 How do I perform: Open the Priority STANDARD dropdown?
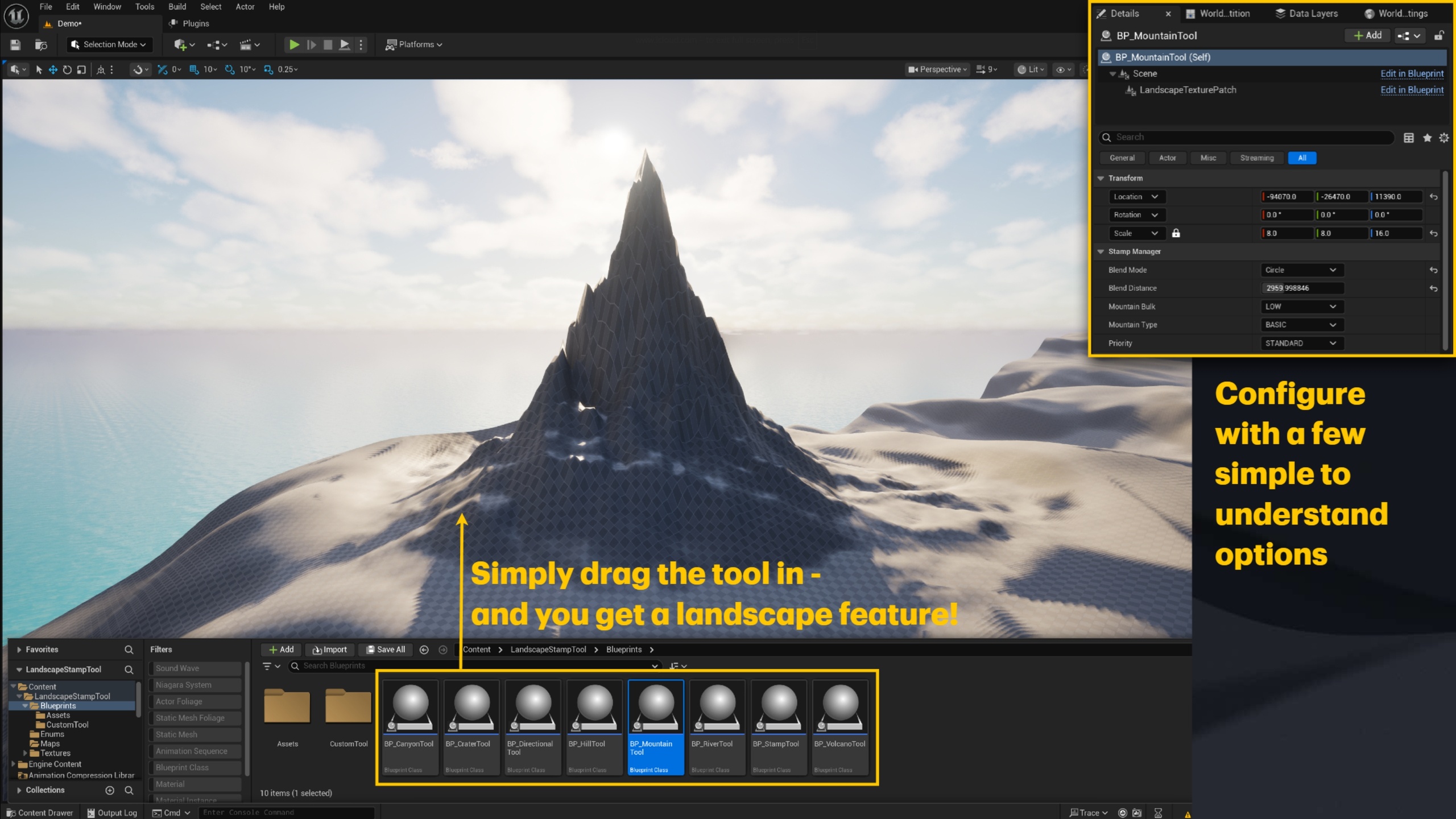coord(1301,343)
